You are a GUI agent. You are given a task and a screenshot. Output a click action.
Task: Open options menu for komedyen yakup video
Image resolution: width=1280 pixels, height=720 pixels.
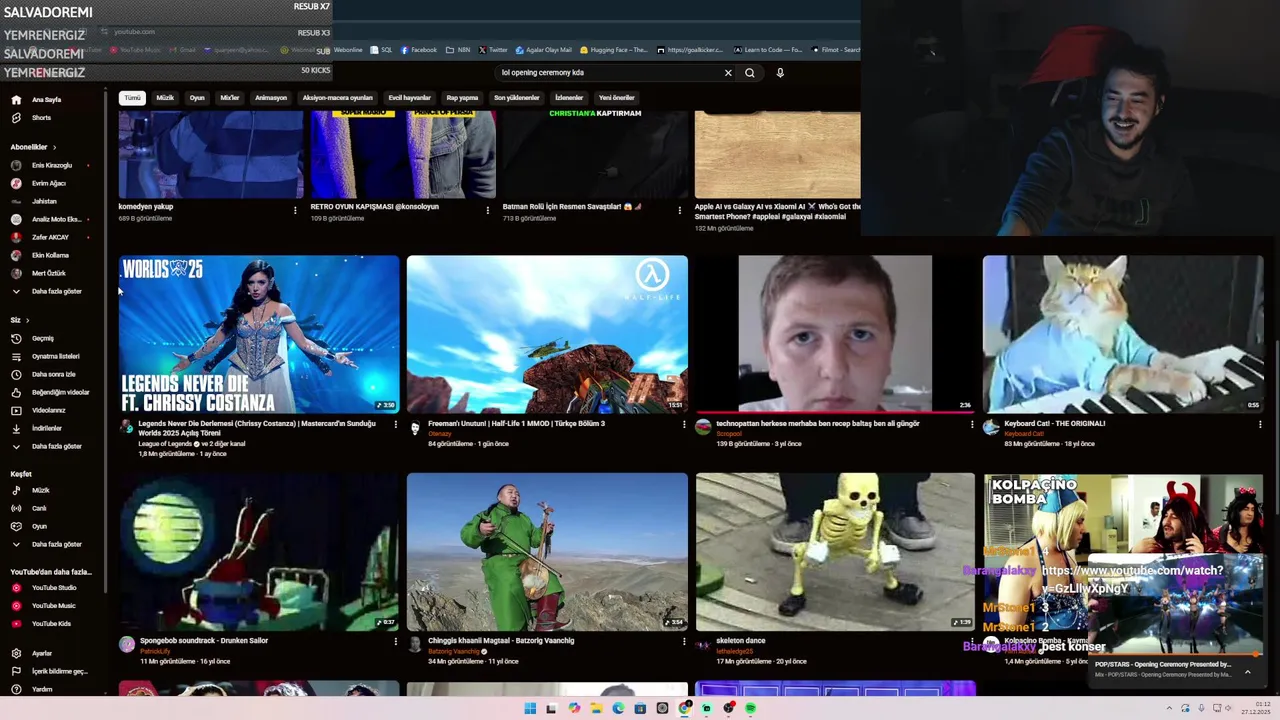tap(295, 210)
